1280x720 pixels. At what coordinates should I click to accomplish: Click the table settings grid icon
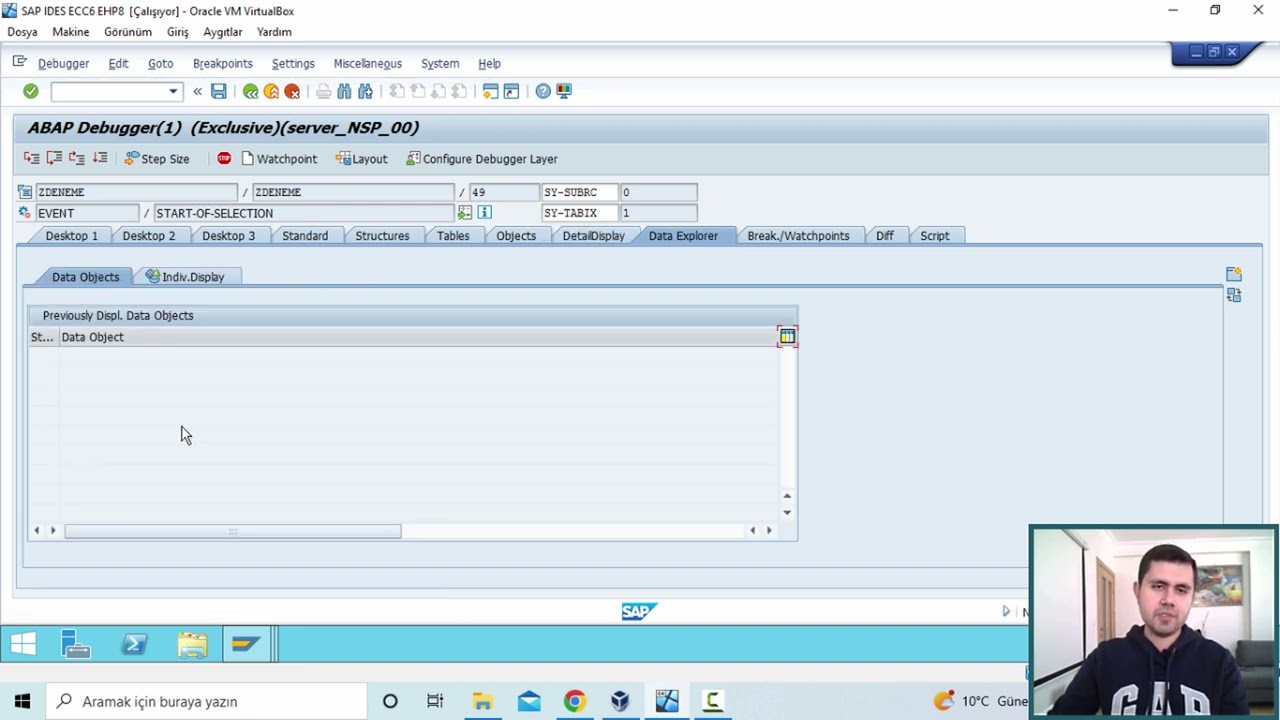coord(787,337)
